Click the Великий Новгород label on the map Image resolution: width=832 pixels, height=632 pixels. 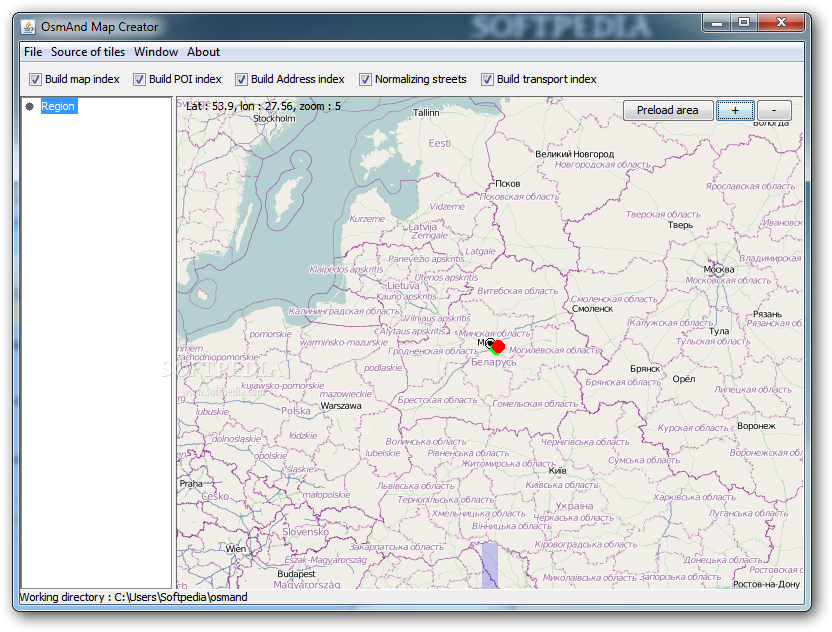pyautogui.click(x=575, y=154)
